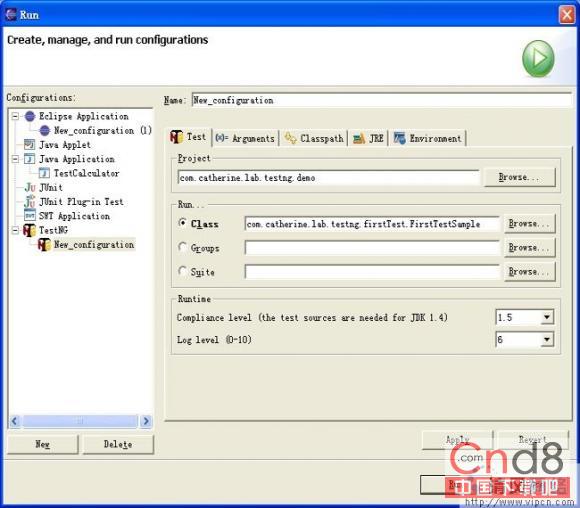Click the SWT Application icon
The image size is (580, 508).
30,216
